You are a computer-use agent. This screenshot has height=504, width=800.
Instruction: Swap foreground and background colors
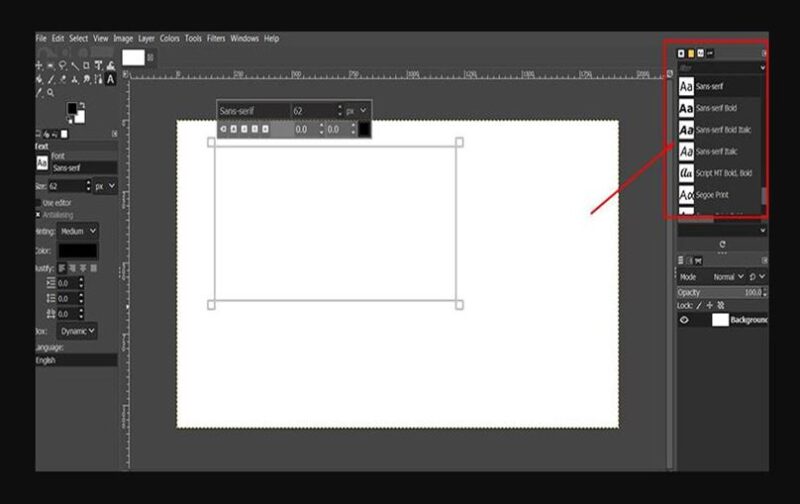point(82,105)
